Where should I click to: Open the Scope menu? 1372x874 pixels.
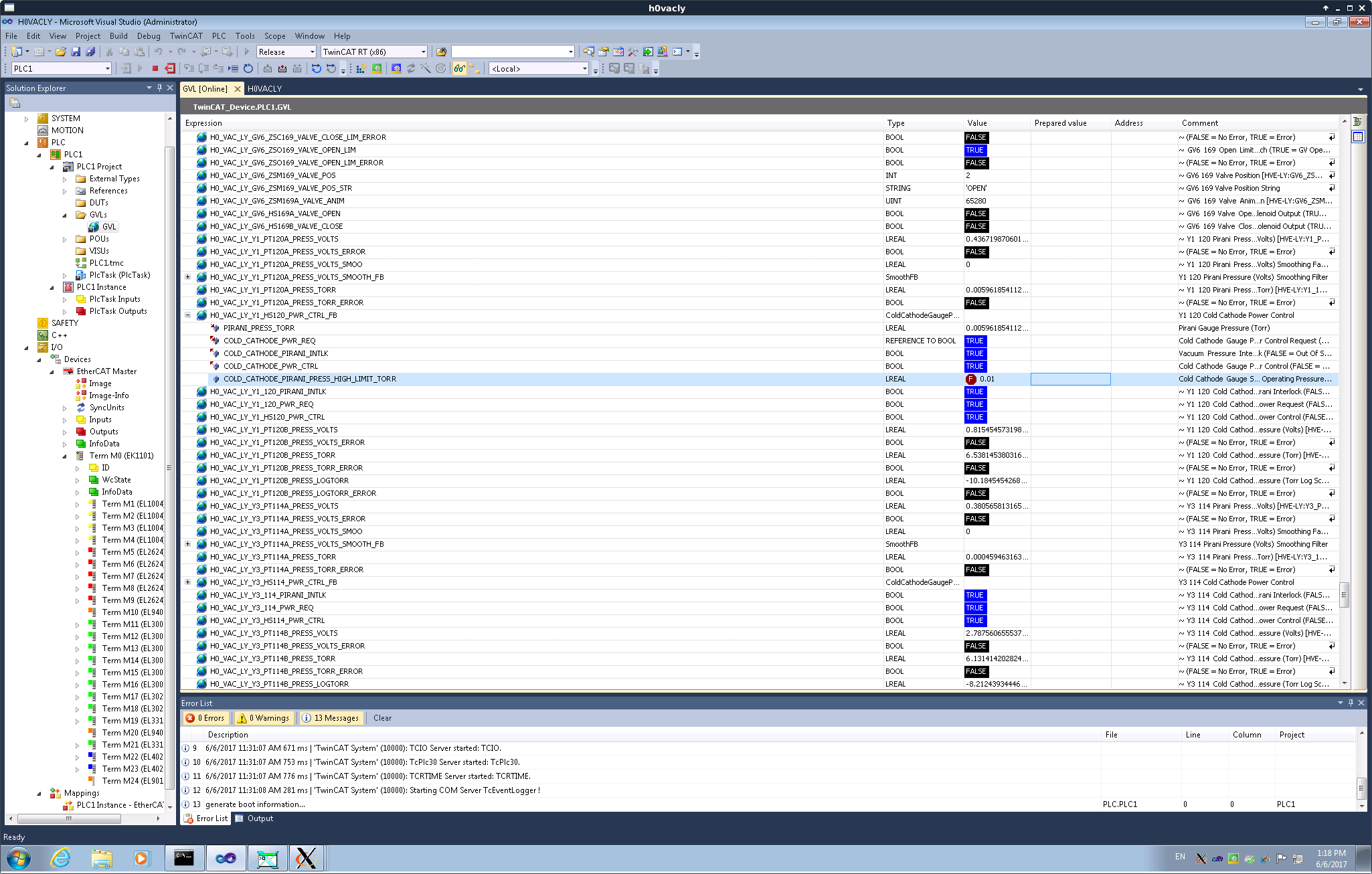point(274,36)
